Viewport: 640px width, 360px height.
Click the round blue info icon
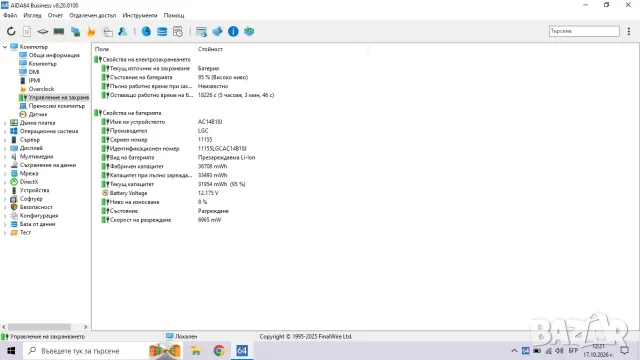point(233,31)
